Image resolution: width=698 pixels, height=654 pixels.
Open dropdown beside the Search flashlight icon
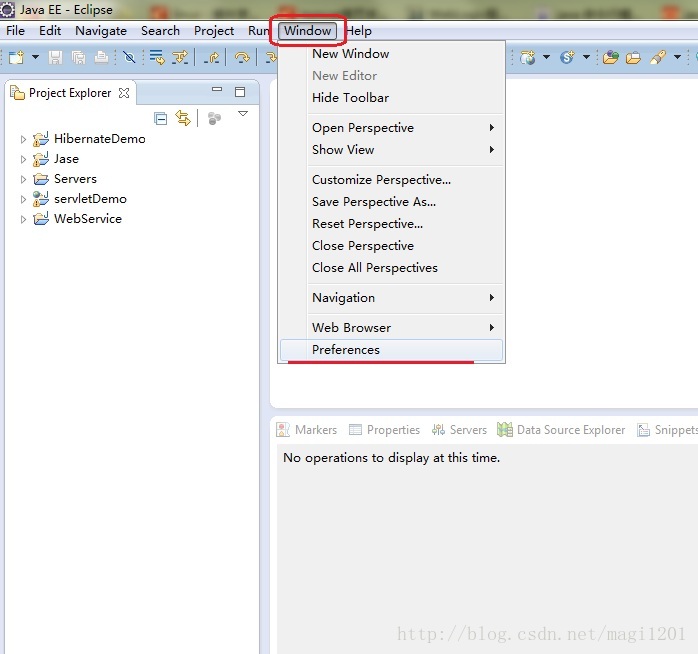tap(677, 57)
